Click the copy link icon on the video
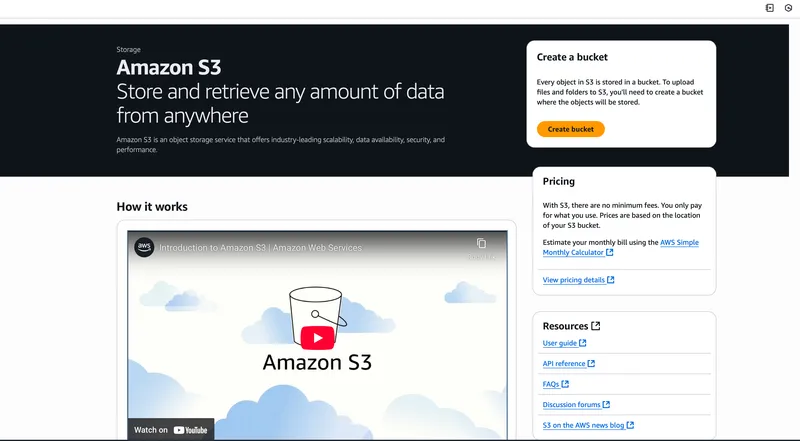The width and height of the screenshot is (800, 441). (x=481, y=244)
